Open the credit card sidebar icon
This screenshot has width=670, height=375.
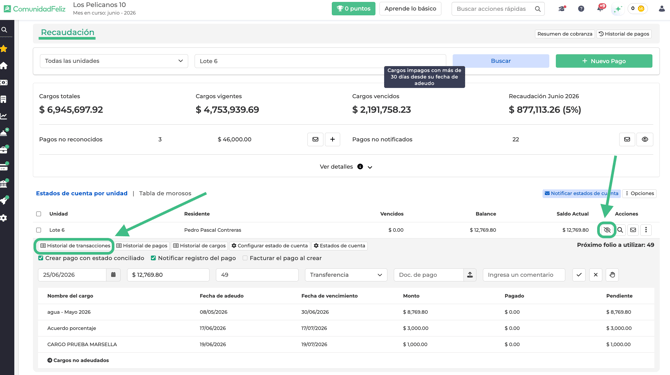4,167
